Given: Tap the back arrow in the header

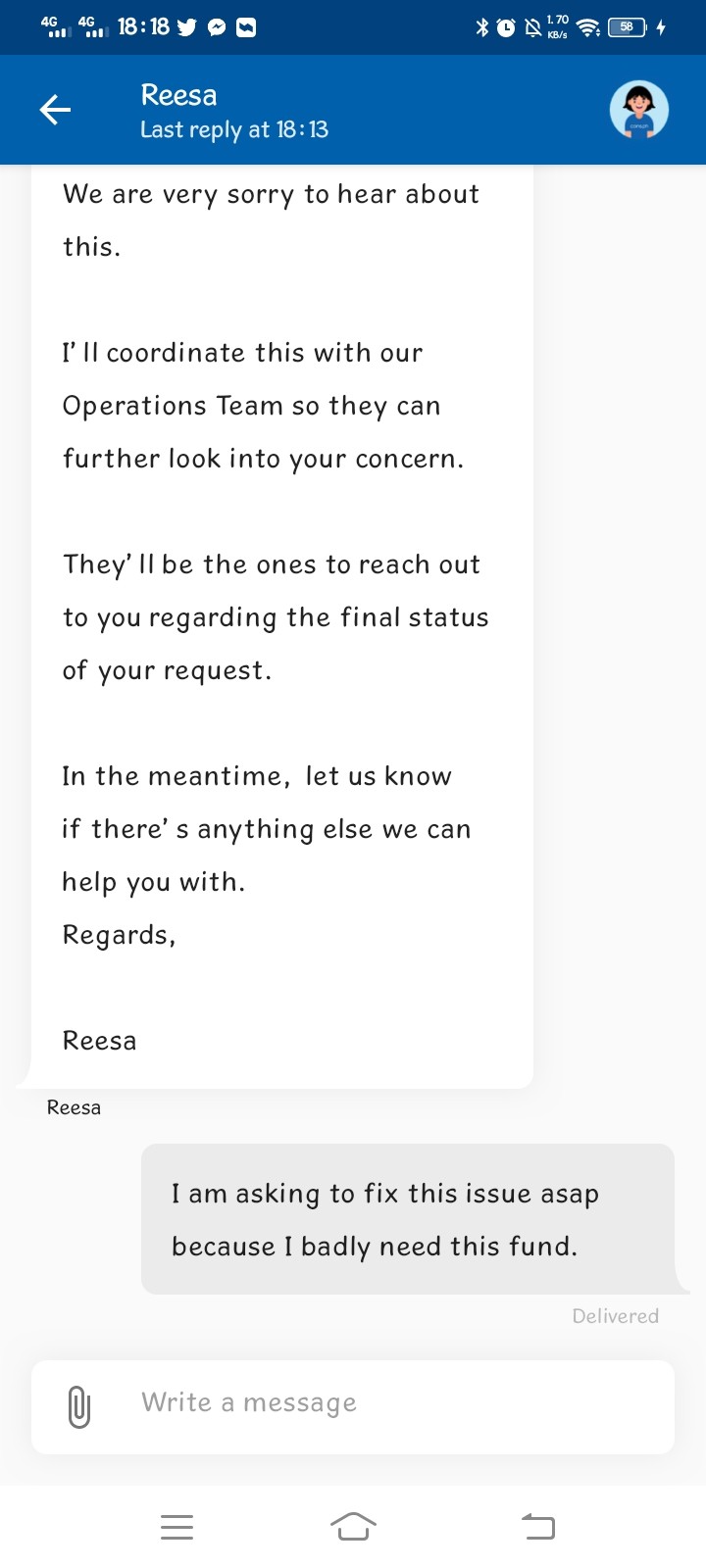Looking at the screenshot, I should tap(55, 110).
